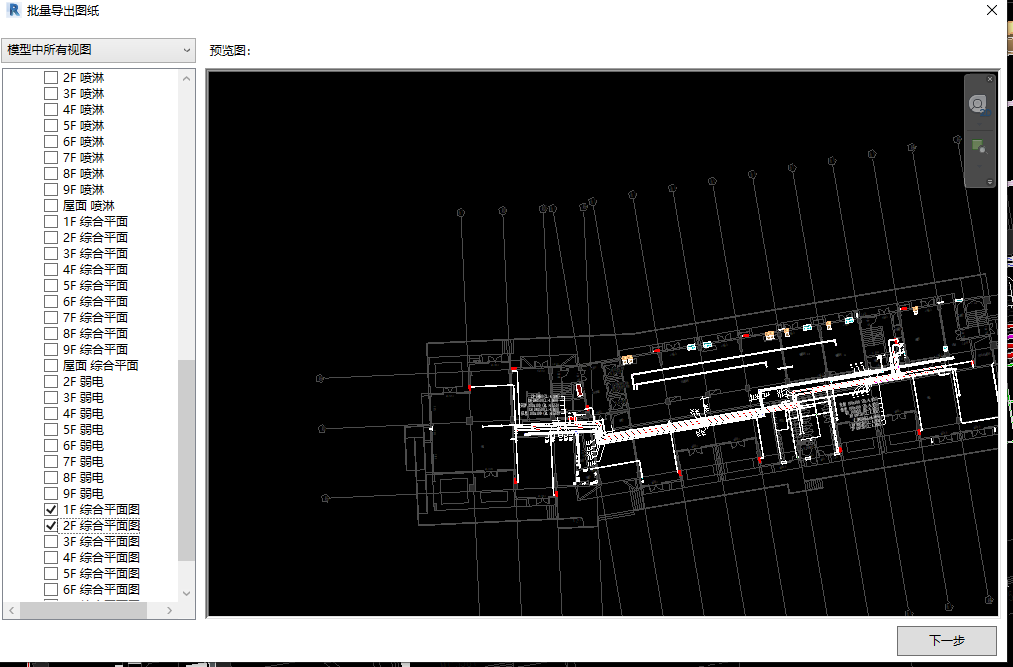
Task: Open the 模型中所有视图 dropdown
Action: pyautogui.click(x=98, y=50)
